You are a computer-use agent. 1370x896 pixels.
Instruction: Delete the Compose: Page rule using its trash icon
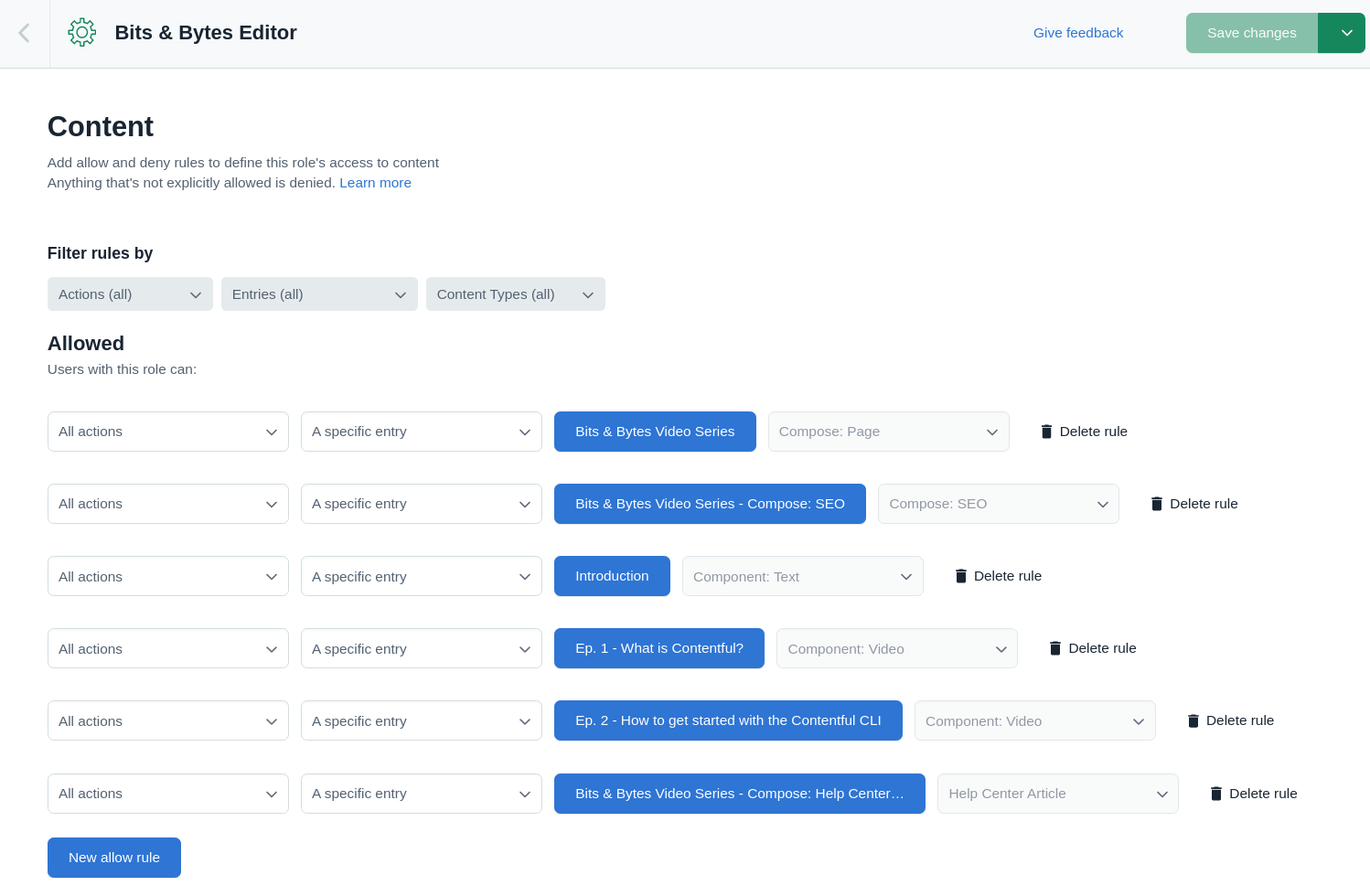coord(1046,431)
